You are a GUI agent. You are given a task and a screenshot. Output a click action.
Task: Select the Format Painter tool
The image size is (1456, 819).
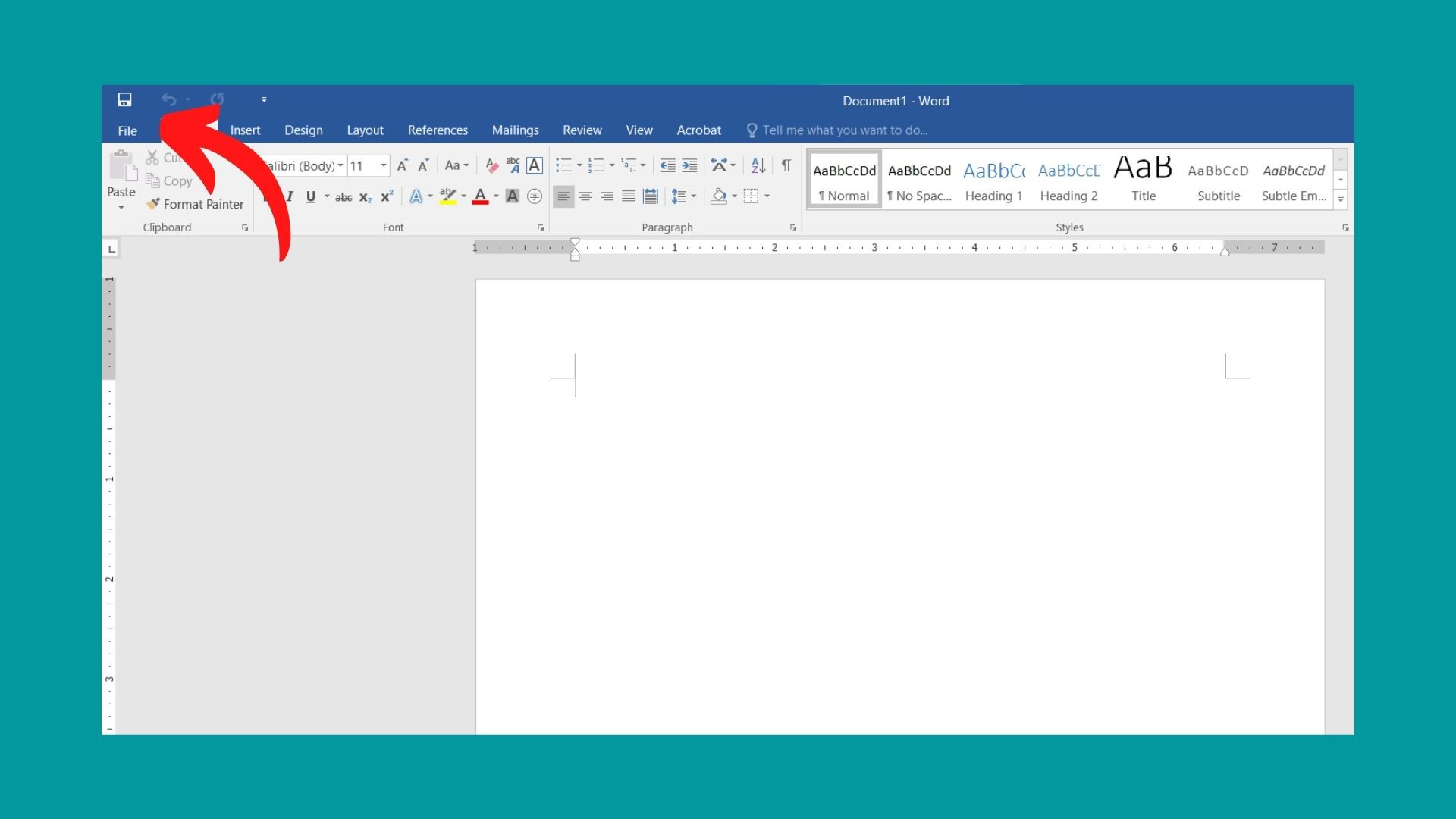pos(195,204)
